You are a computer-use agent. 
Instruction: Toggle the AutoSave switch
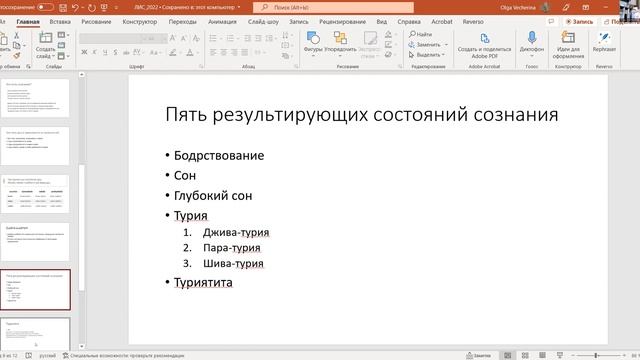point(45,7)
